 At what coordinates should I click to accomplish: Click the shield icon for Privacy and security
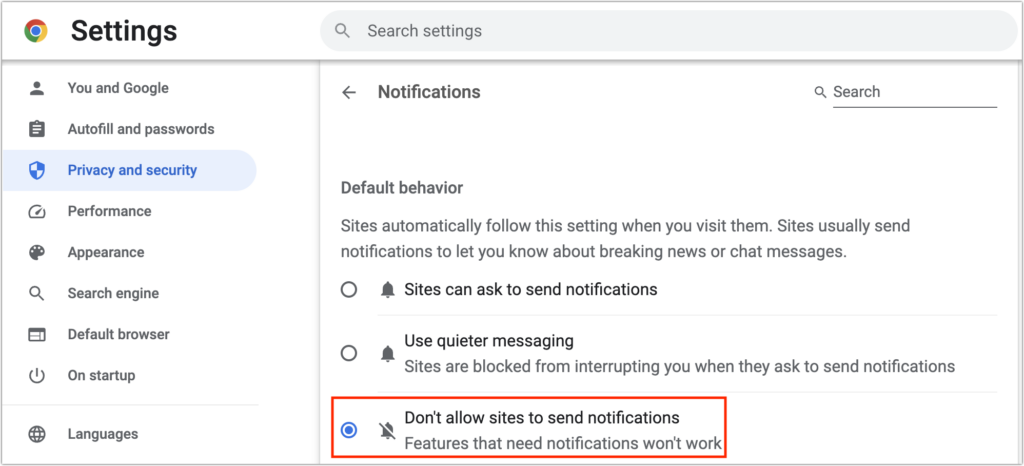pos(37,170)
